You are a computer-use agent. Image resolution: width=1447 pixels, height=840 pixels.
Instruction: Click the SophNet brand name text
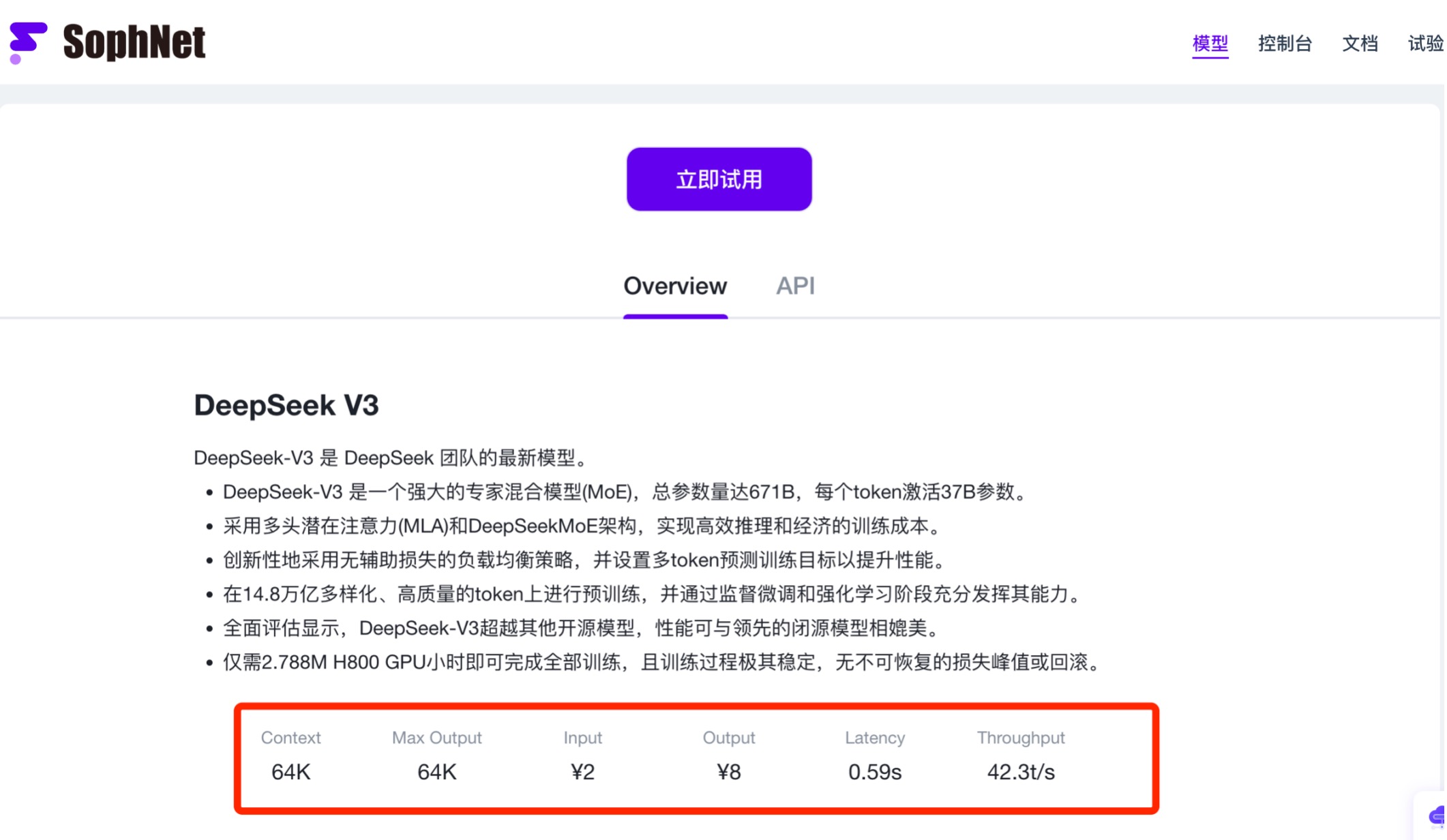point(134,42)
